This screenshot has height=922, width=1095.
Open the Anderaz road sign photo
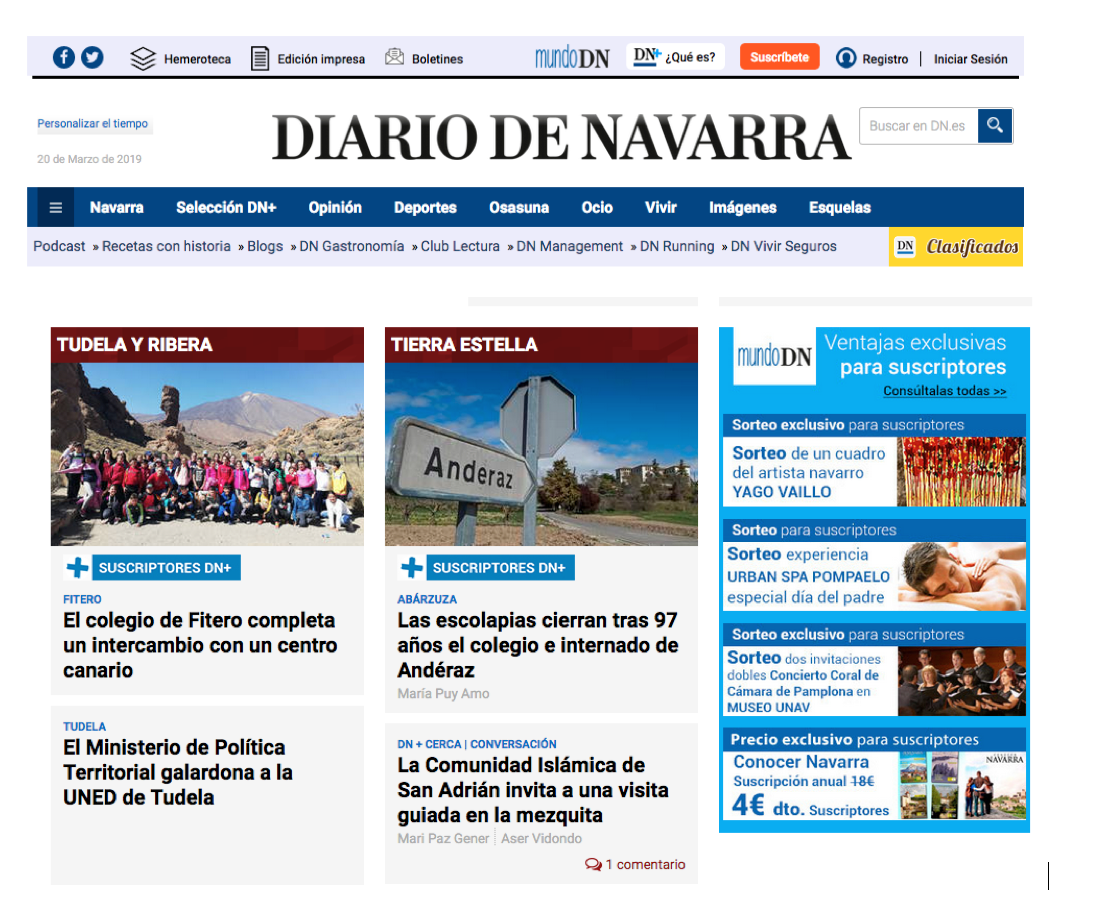click(x=541, y=454)
